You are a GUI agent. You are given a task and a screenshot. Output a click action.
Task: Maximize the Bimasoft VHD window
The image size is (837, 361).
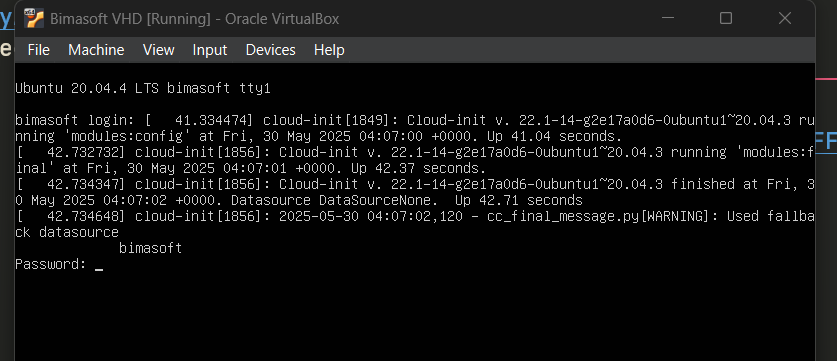pyautogui.click(x=726, y=19)
